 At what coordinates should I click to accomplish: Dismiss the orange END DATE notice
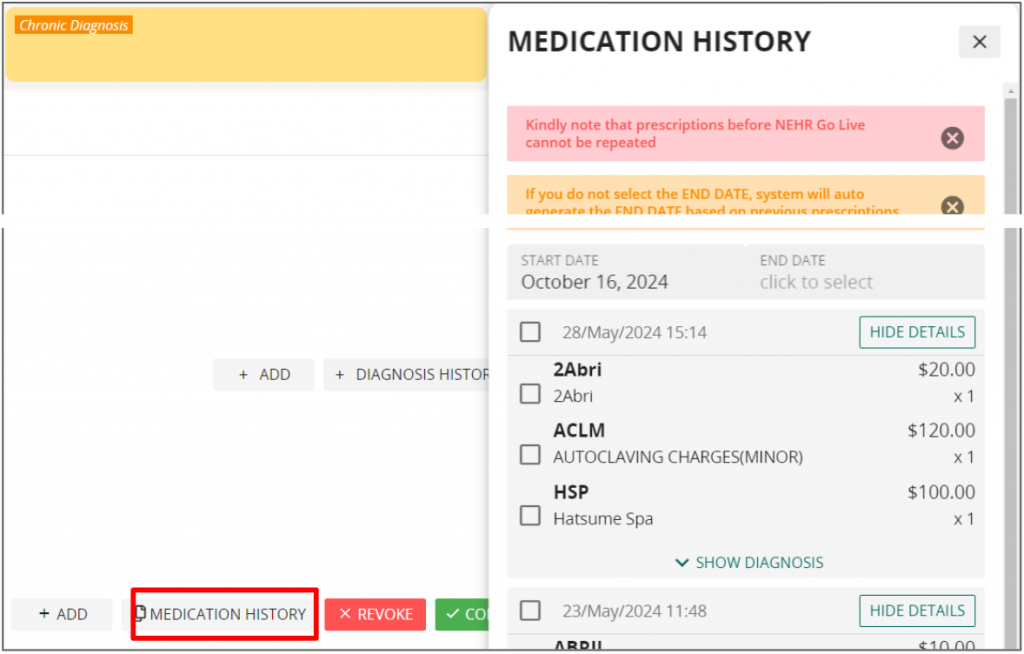[952, 206]
